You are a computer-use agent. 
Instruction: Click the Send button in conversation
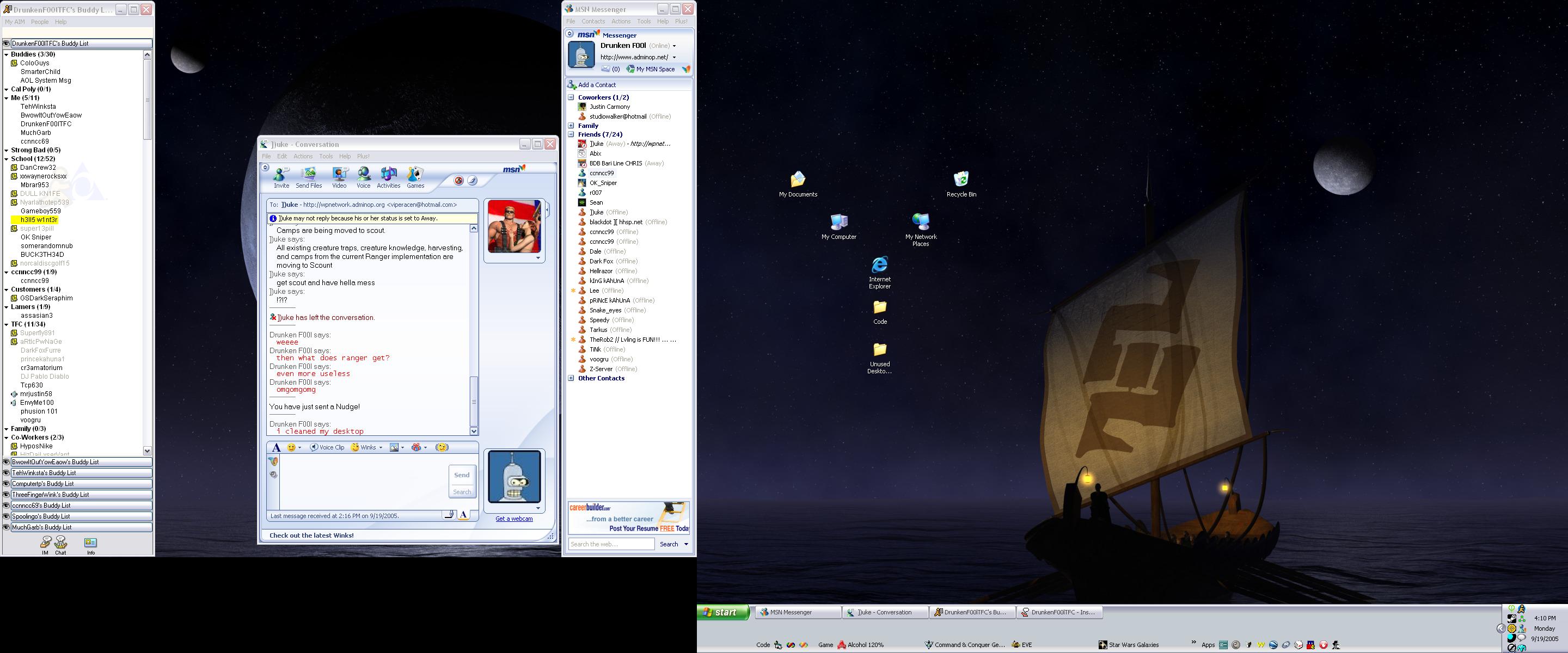(x=462, y=475)
